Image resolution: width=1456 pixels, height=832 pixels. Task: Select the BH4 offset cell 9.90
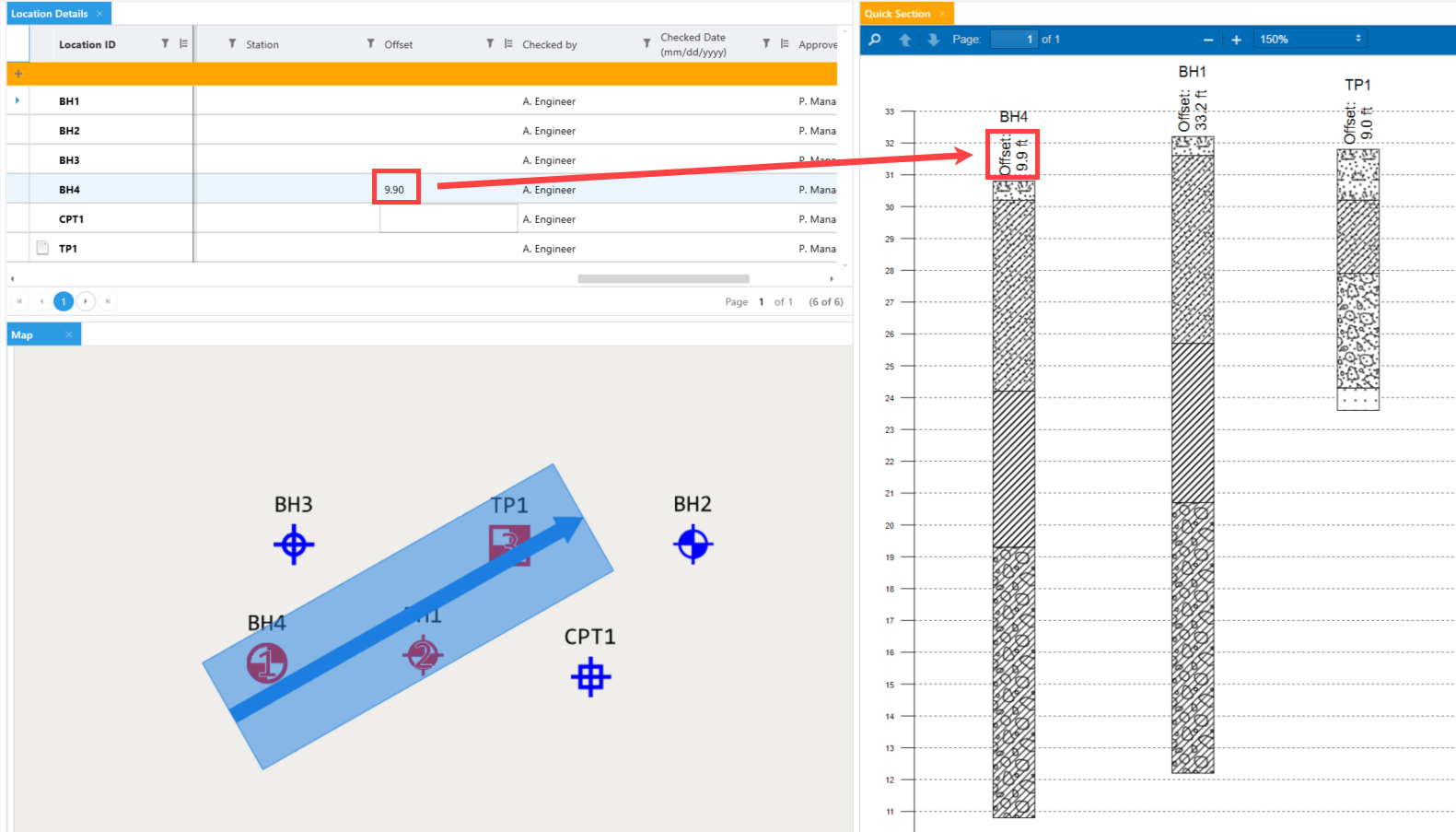pyautogui.click(x=396, y=188)
